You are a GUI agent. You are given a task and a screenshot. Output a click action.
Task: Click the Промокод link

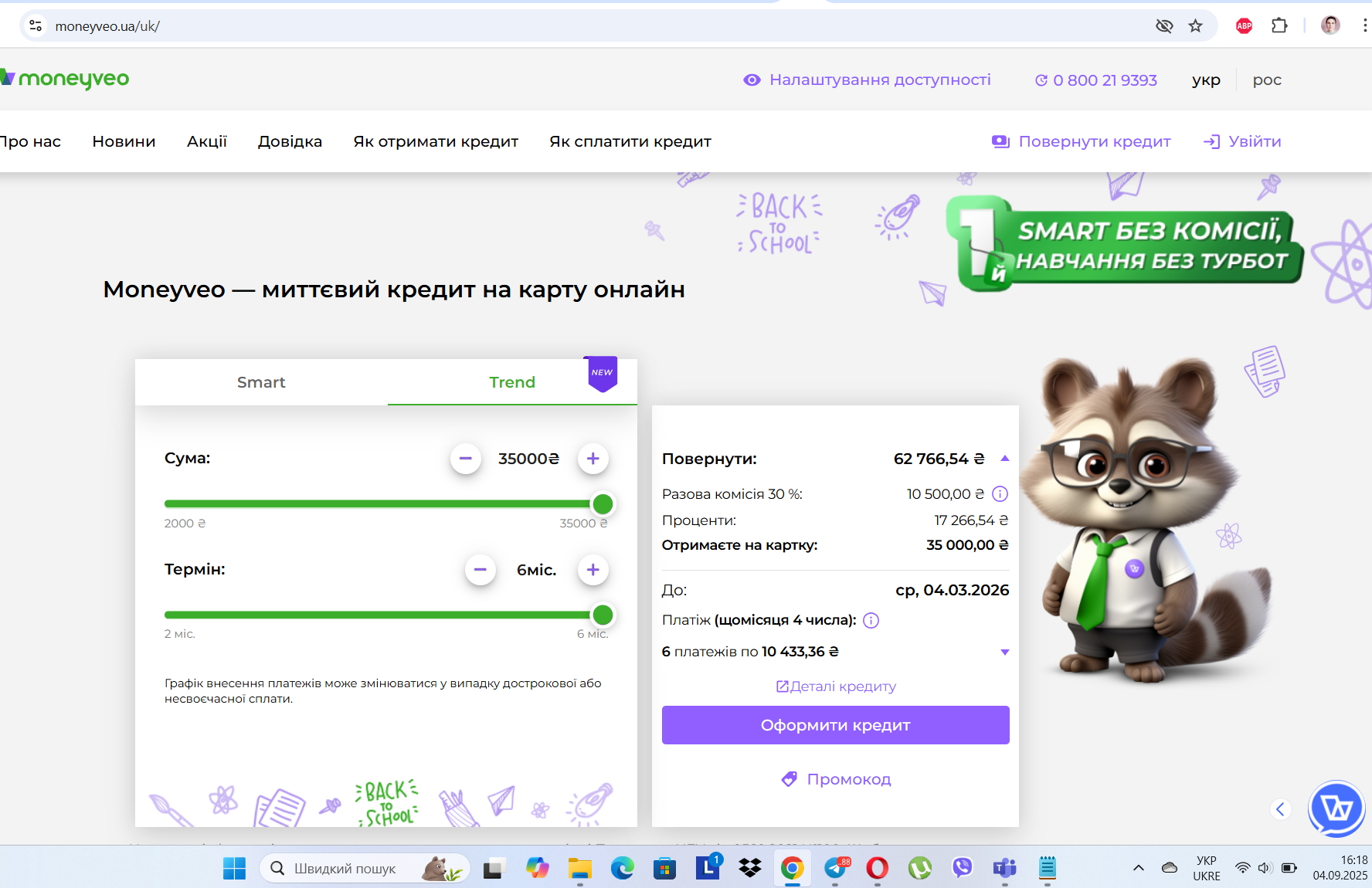836,779
